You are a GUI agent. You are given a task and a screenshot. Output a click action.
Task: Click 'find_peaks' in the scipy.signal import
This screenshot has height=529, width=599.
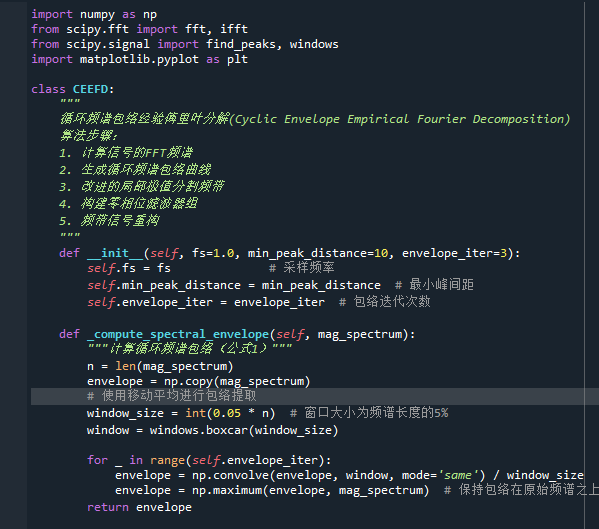tap(241, 44)
